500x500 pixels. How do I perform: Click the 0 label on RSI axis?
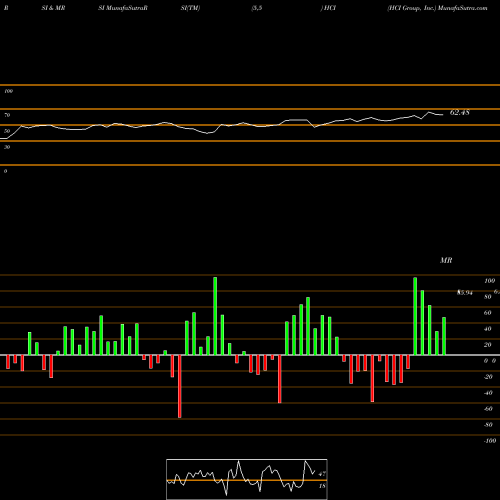pos(5,171)
